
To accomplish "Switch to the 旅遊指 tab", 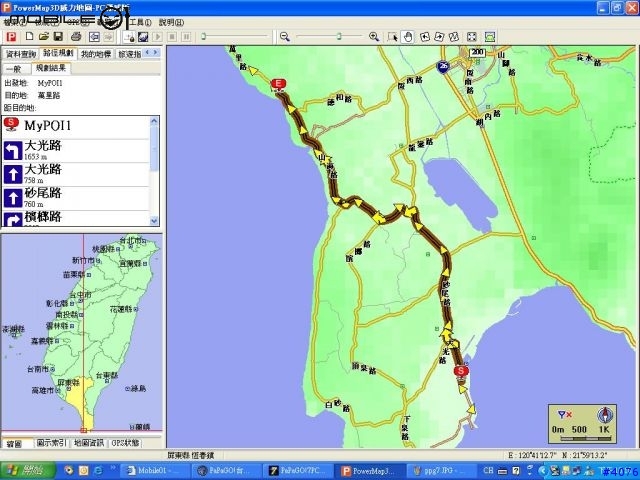I will tap(129, 54).
